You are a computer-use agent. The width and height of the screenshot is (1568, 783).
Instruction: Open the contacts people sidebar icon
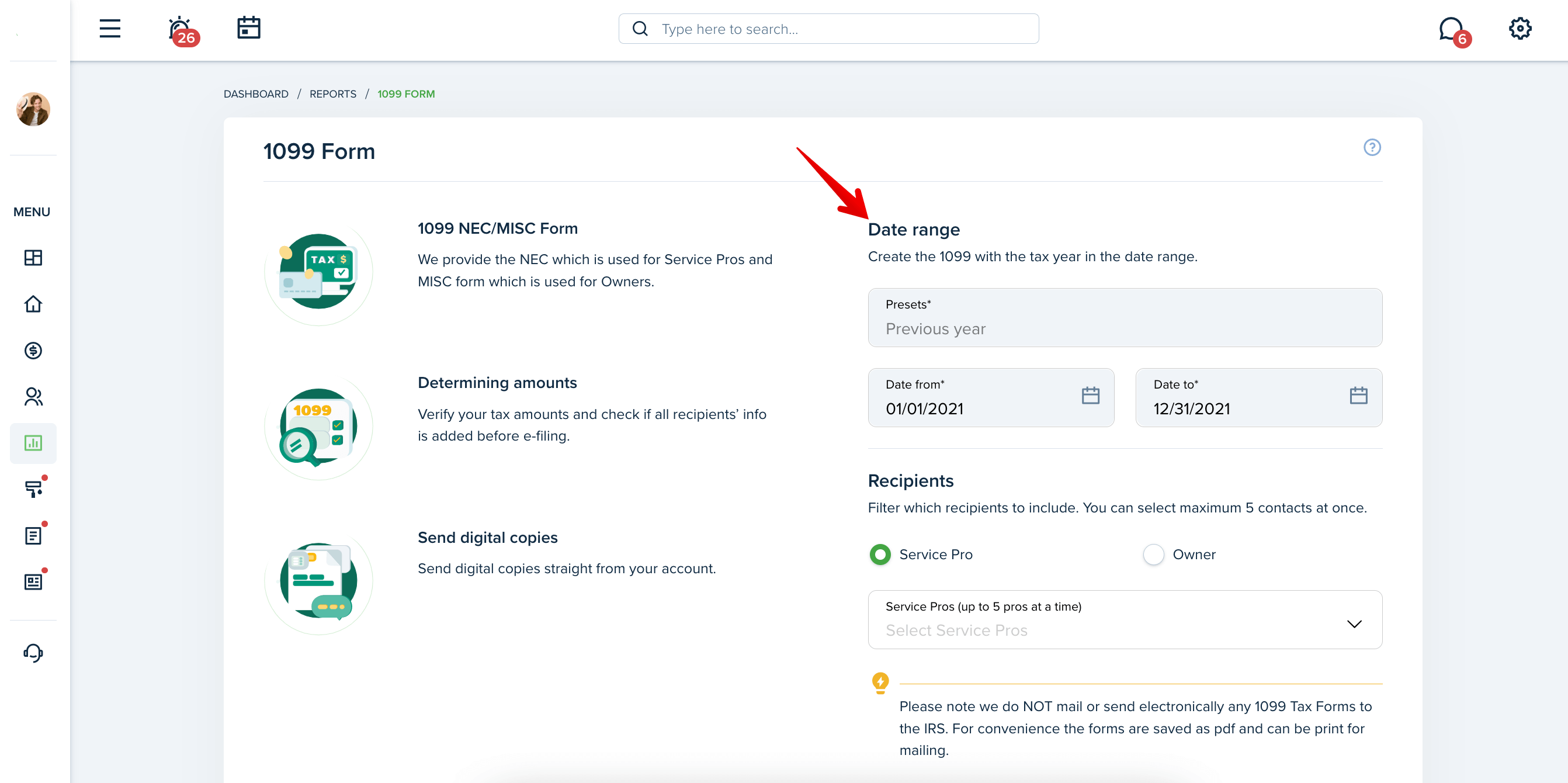(33, 396)
